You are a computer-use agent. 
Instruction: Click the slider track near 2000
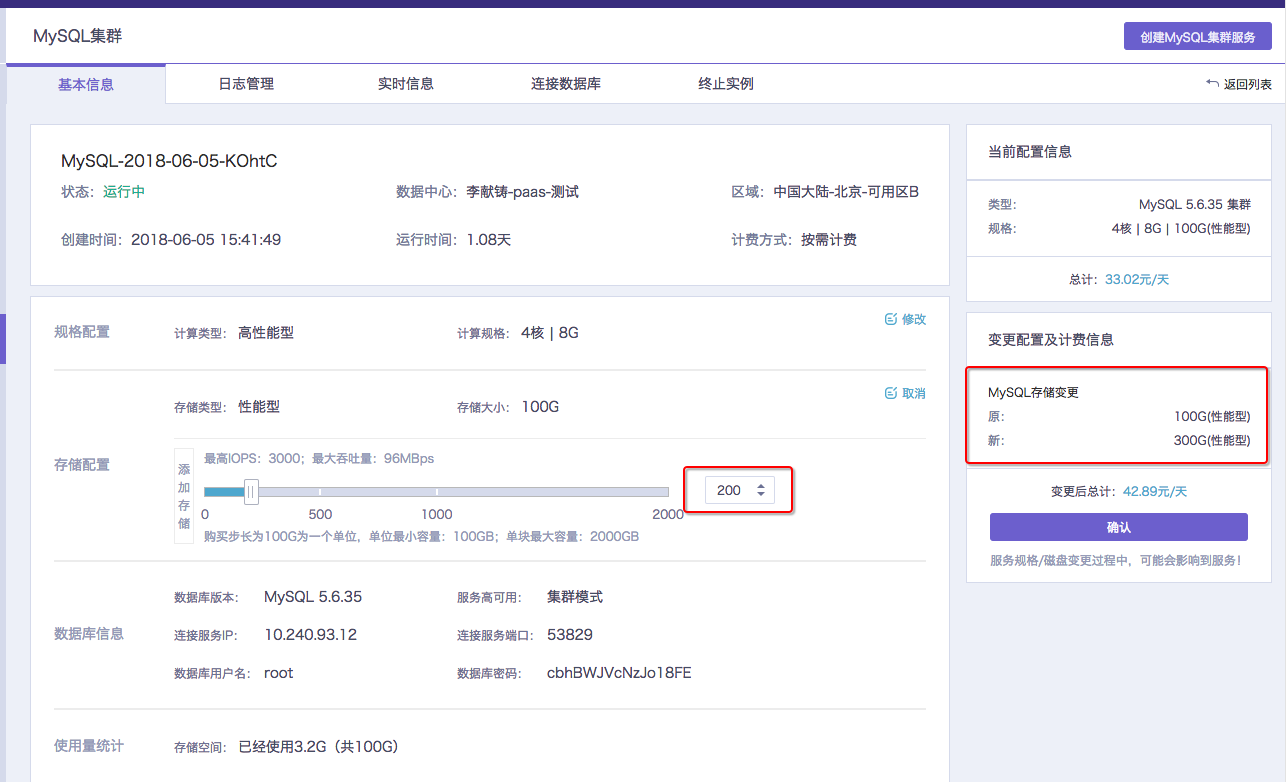[665, 492]
